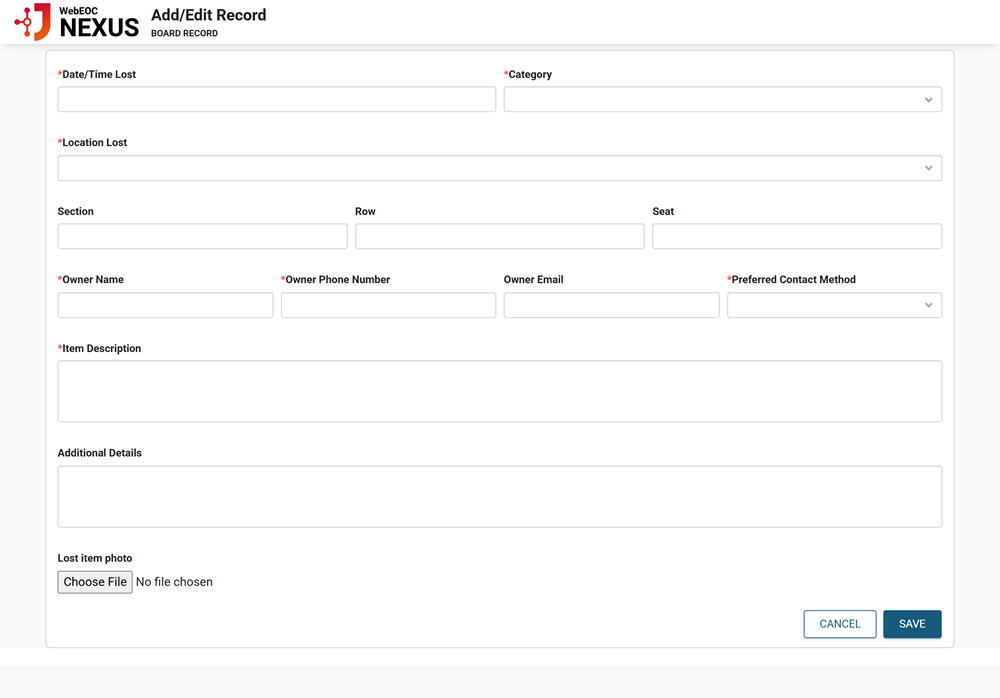Click the WebEOC Nexus logo icon
This screenshot has width=1000, height=698.
[33, 21]
